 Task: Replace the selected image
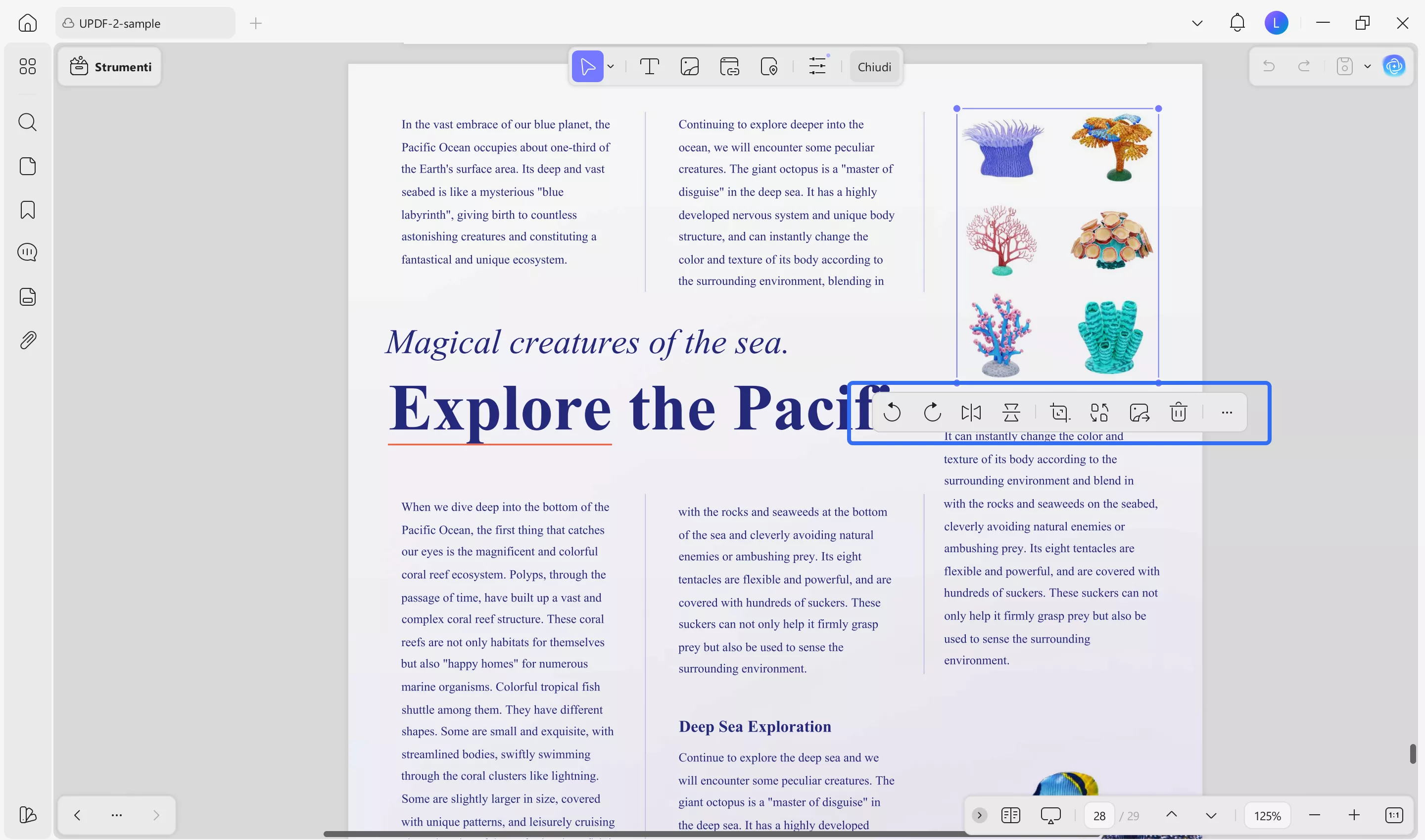(1099, 412)
